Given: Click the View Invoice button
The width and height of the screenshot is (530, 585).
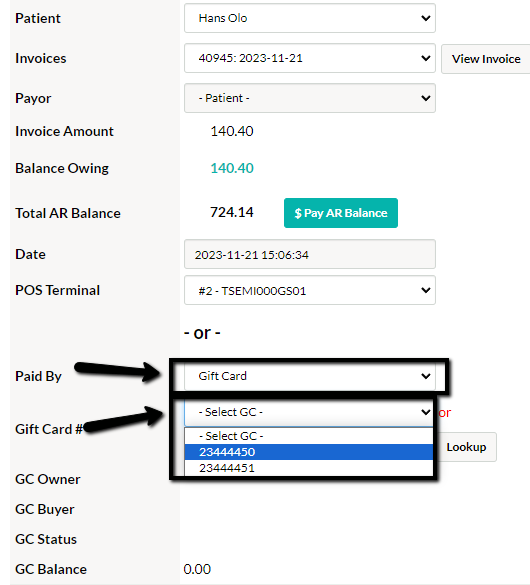Looking at the screenshot, I should coord(486,59).
